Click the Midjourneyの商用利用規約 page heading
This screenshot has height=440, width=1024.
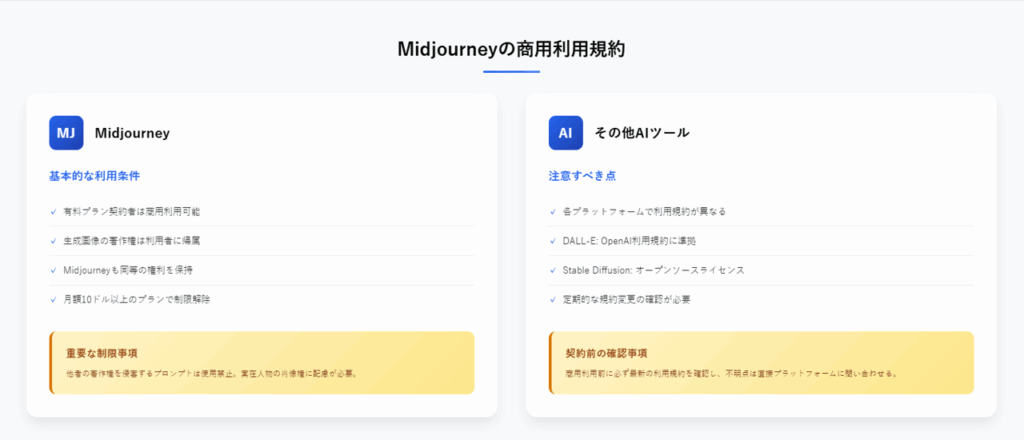[x=511, y=50]
